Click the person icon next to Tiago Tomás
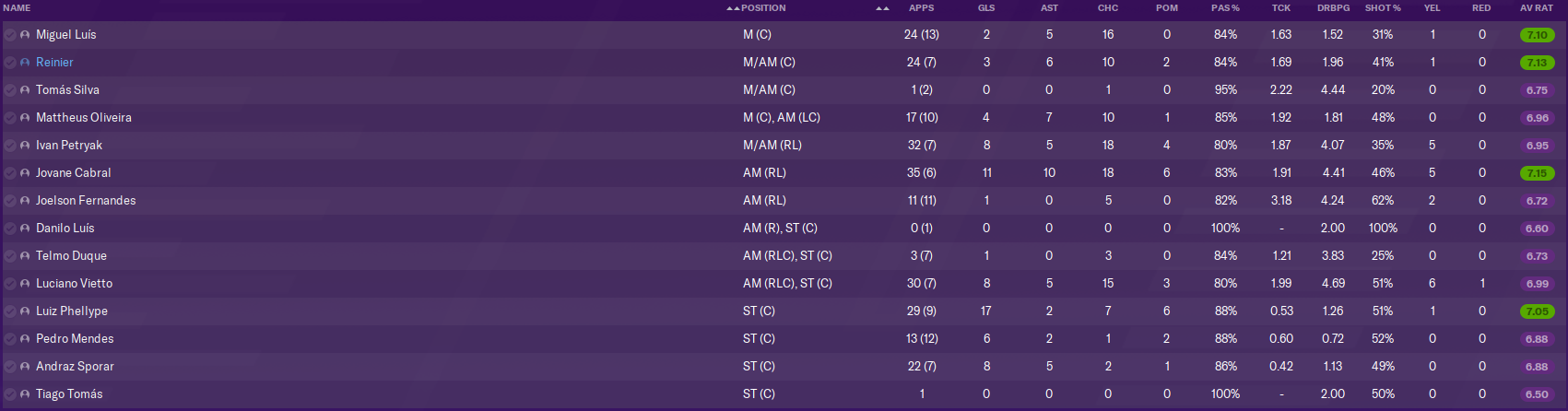 25,394
